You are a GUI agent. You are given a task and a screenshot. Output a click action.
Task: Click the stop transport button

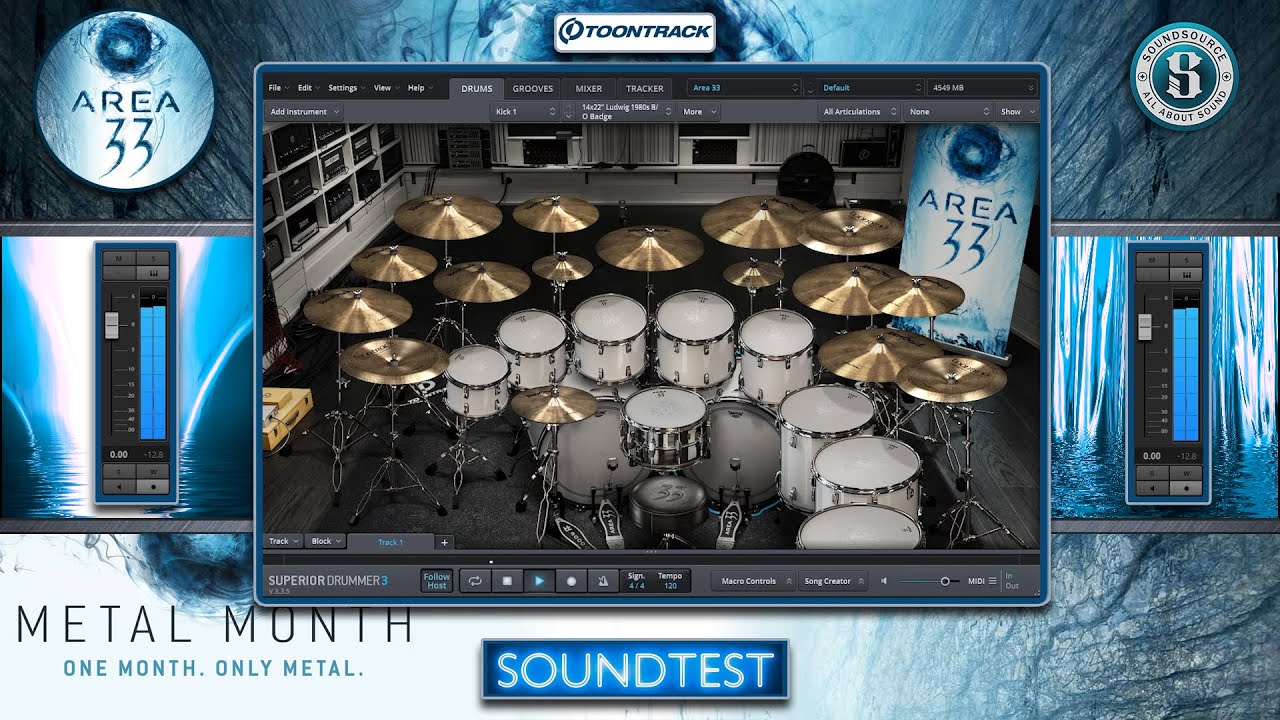(x=507, y=581)
